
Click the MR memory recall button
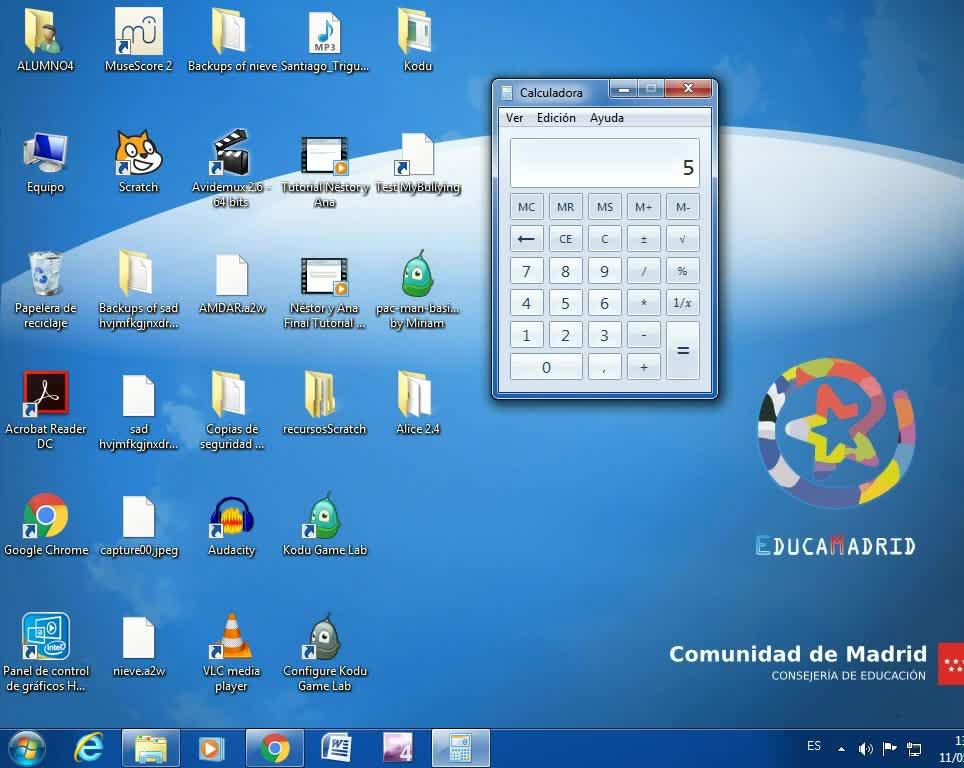566,207
